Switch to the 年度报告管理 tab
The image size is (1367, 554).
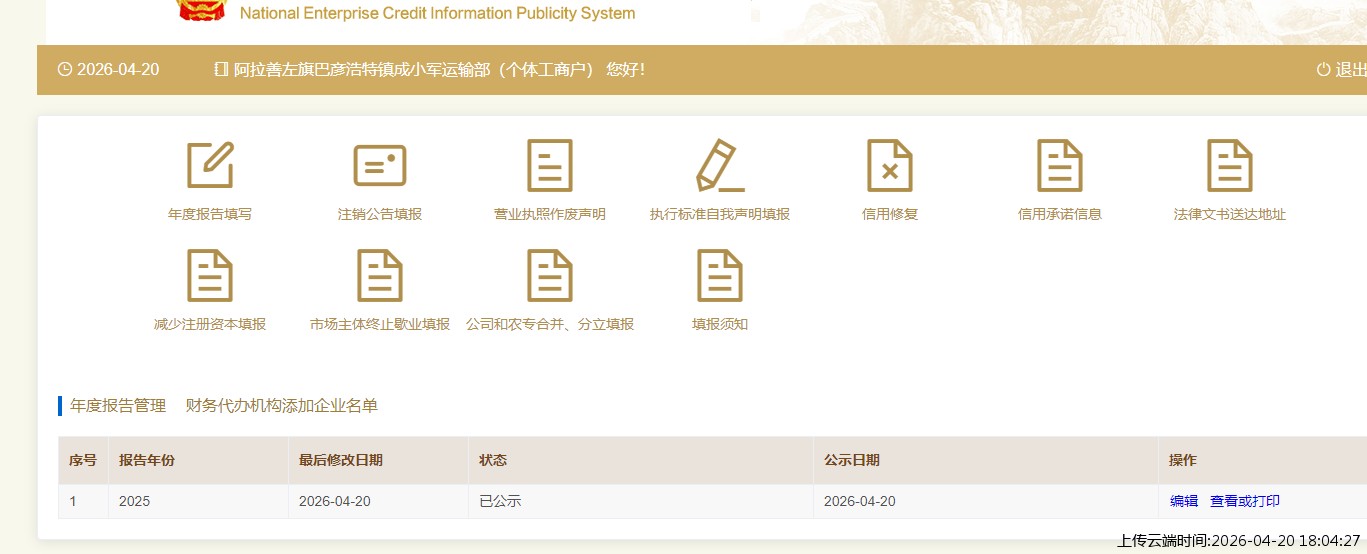(x=118, y=406)
